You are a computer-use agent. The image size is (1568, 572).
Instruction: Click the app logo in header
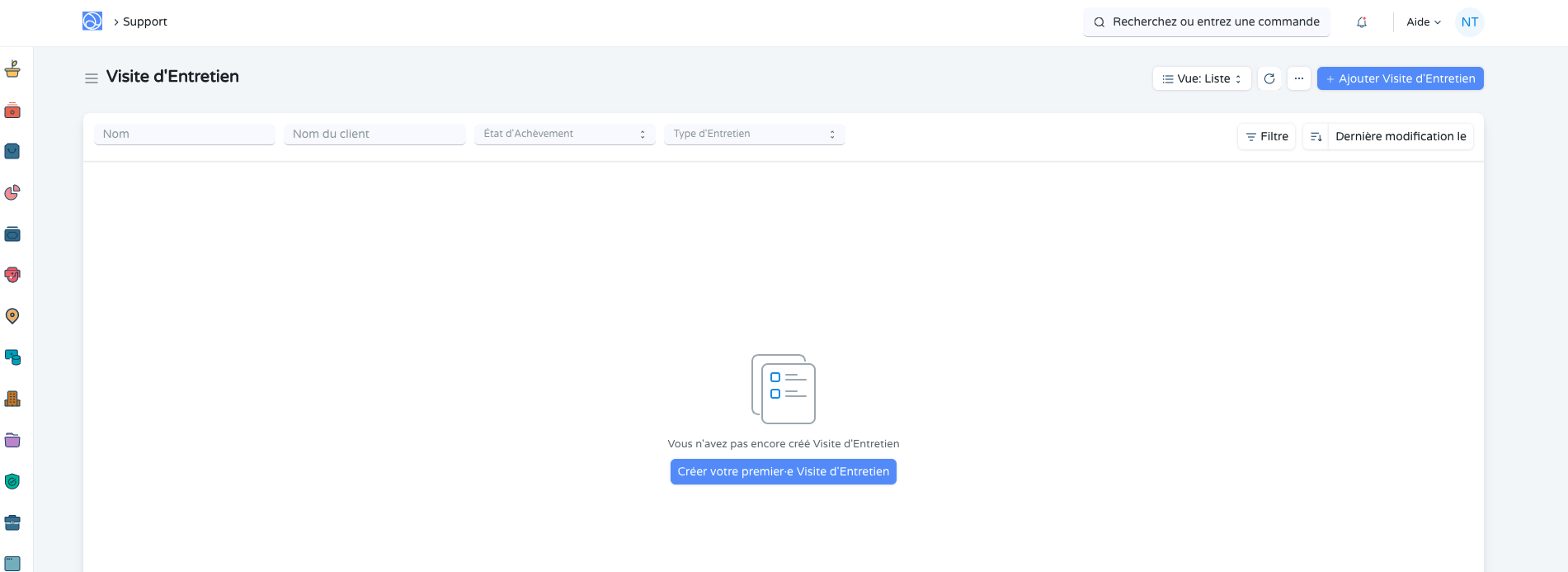pos(92,21)
